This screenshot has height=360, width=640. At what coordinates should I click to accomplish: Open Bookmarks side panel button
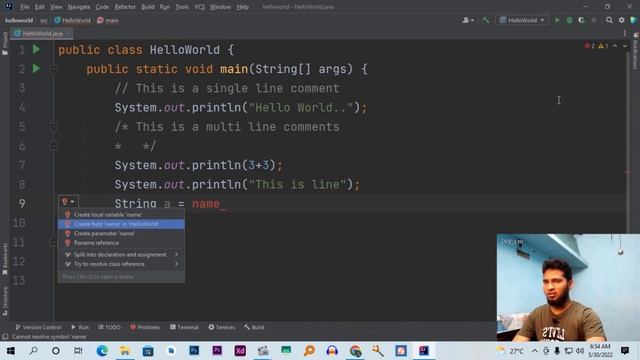coord(5,259)
